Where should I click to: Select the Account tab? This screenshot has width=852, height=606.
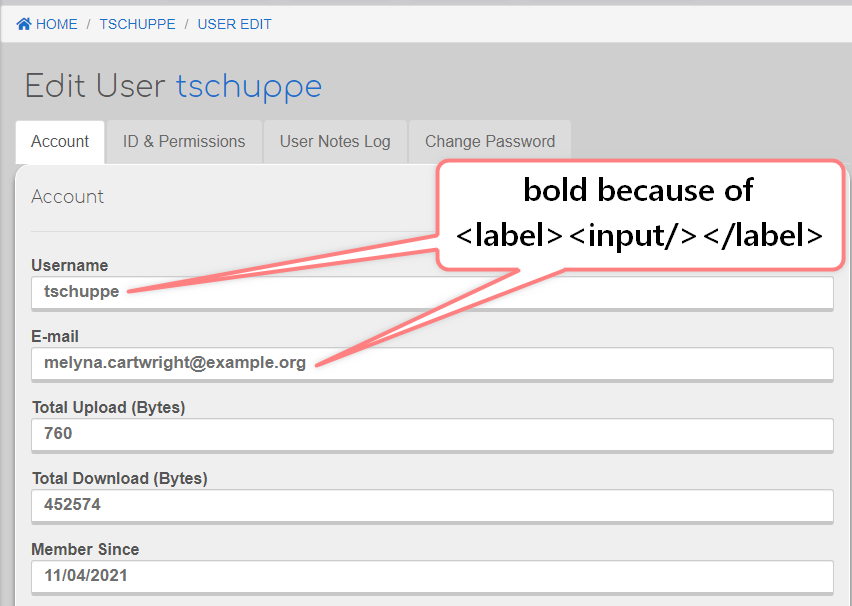(60, 142)
